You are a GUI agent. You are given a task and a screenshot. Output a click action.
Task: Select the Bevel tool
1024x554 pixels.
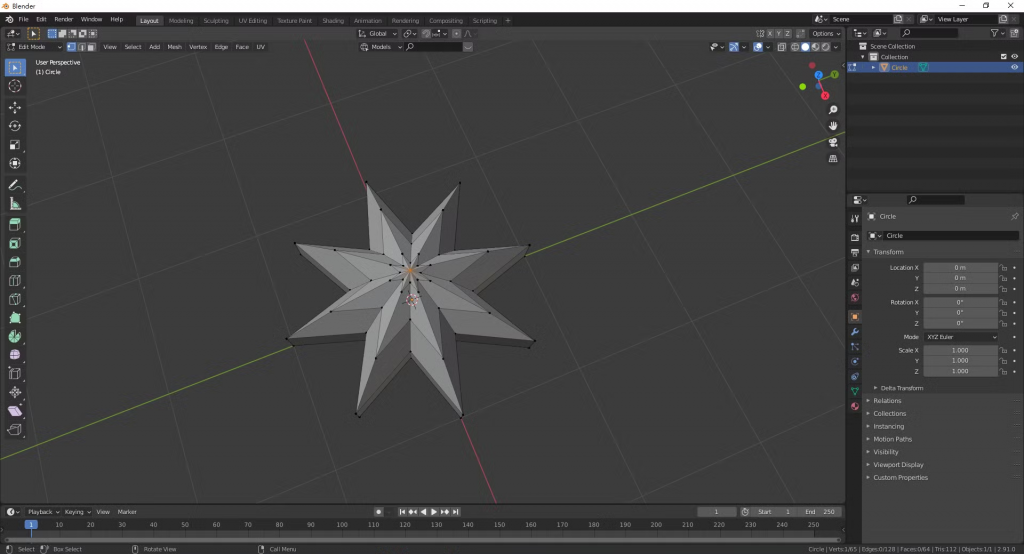pyautogui.click(x=15, y=262)
